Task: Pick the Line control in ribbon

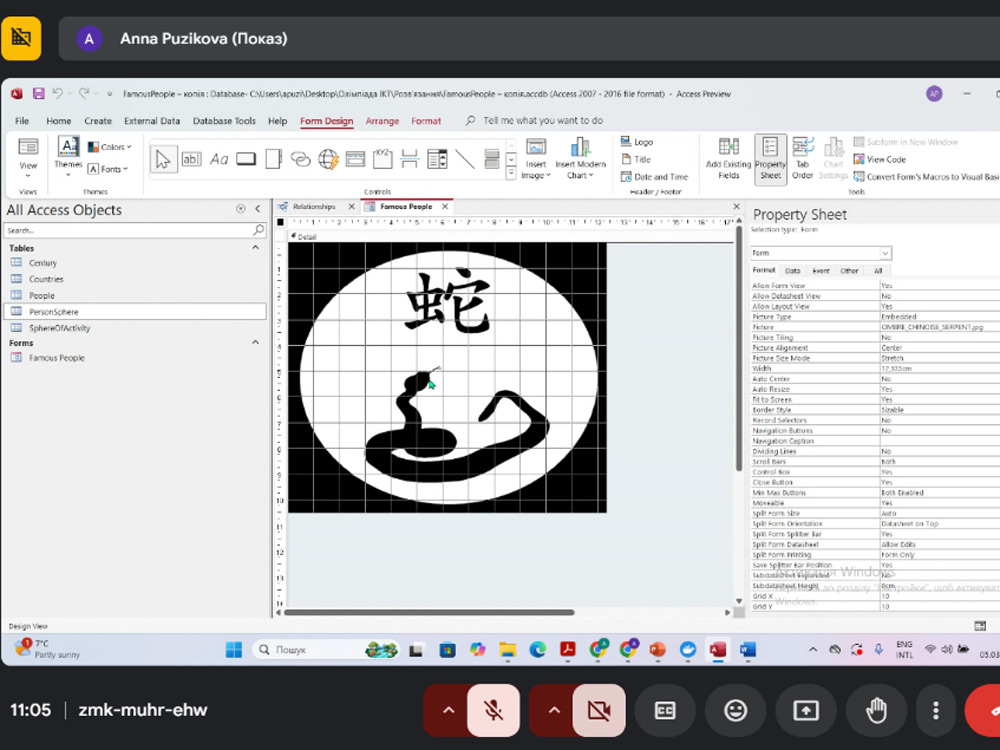Action: [x=464, y=159]
